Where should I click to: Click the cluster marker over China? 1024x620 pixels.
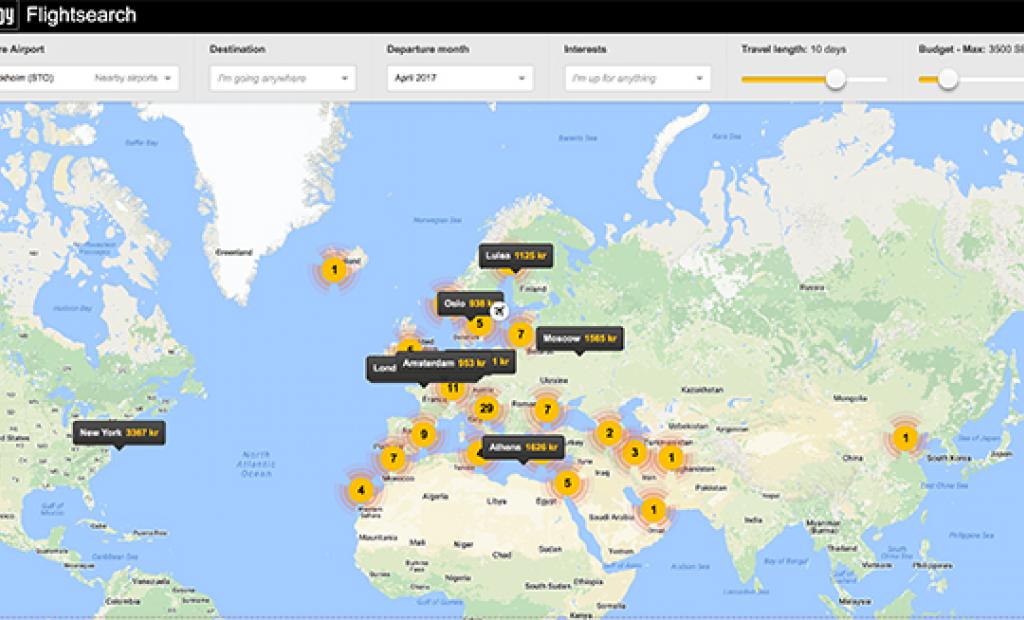[x=904, y=437]
